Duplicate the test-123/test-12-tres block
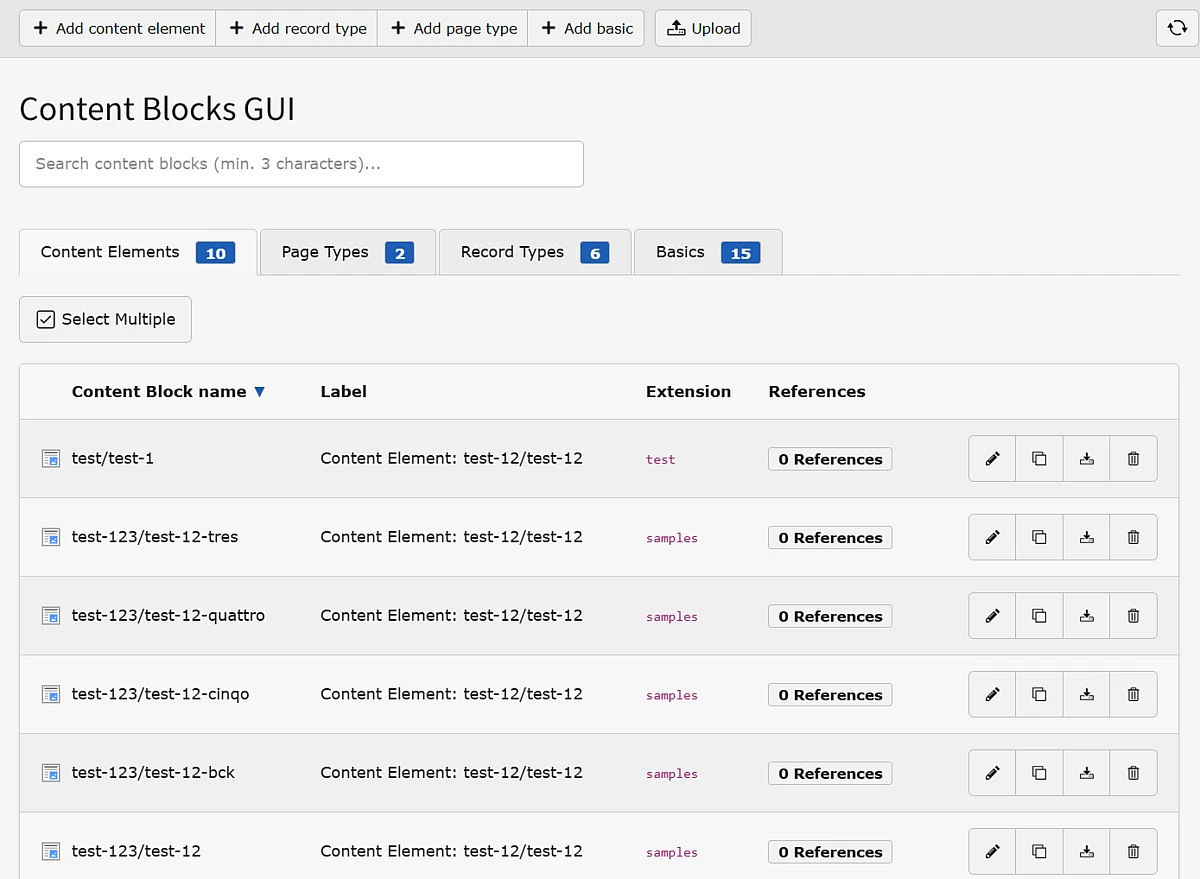 [1039, 538]
